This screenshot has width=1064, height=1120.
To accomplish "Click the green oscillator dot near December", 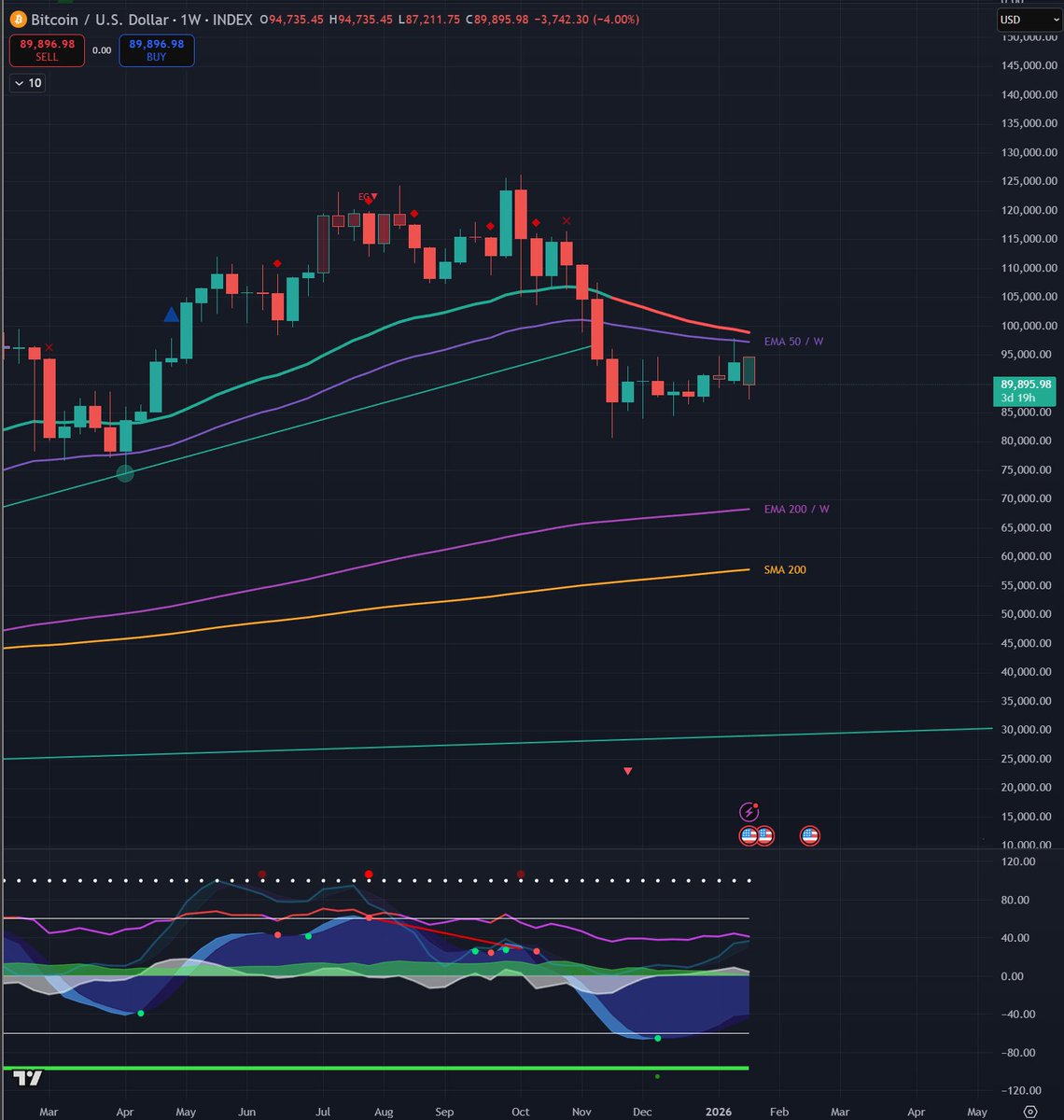I will pos(658,1038).
